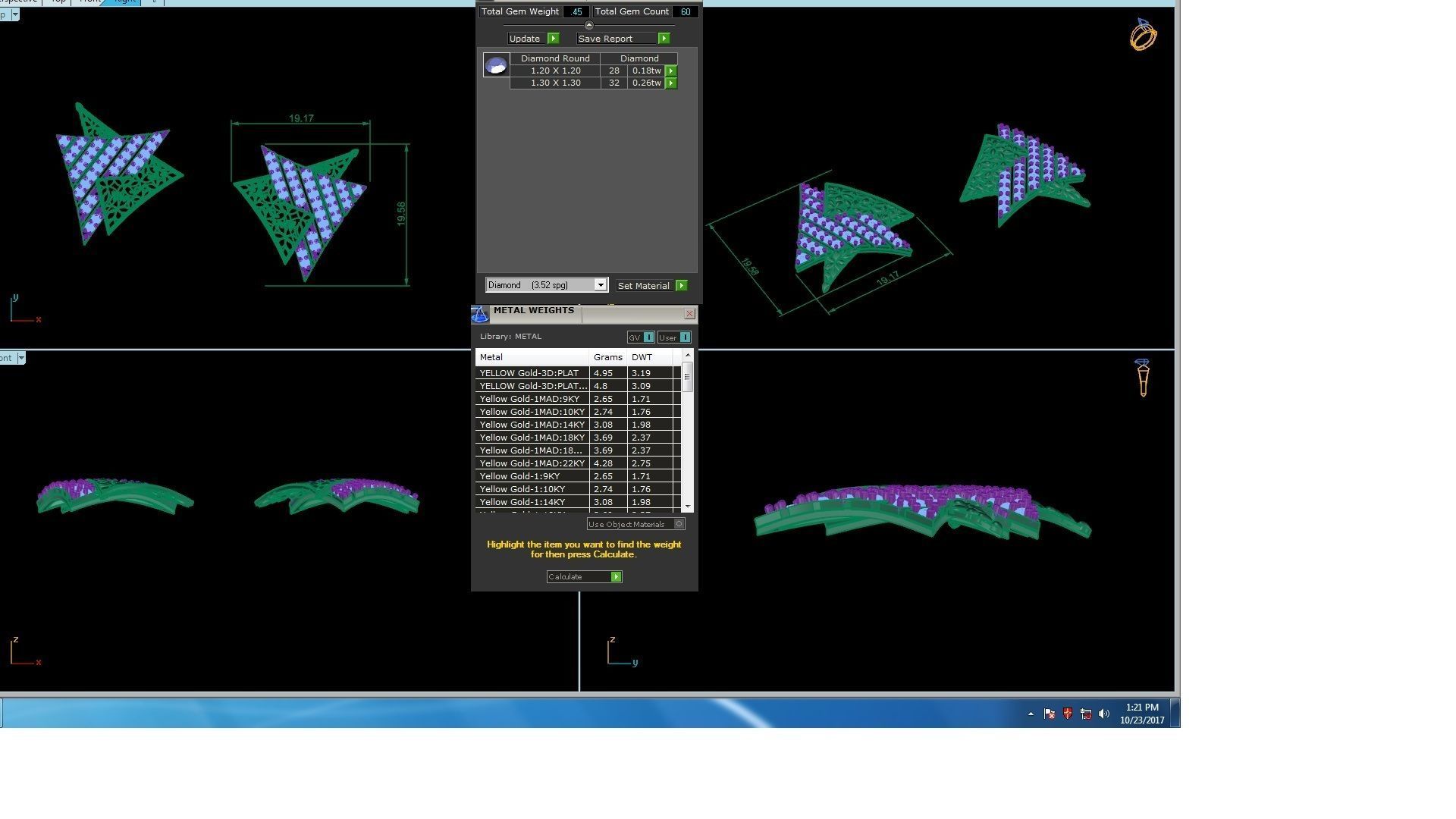Image resolution: width=1456 pixels, height=819 pixels.
Task: Click the taskbar clock showing 1:21 PM
Action: tap(1142, 714)
